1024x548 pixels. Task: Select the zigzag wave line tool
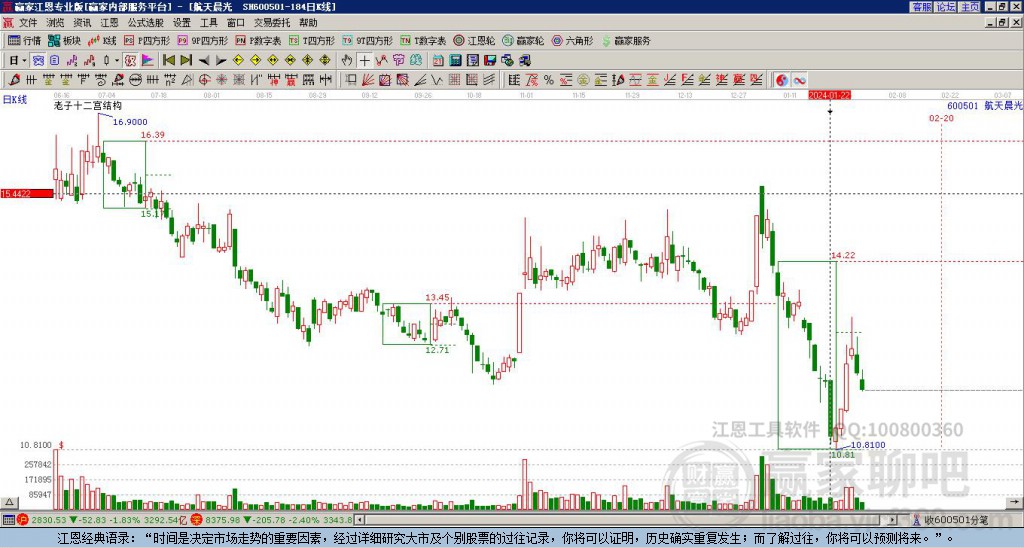(x=436, y=80)
